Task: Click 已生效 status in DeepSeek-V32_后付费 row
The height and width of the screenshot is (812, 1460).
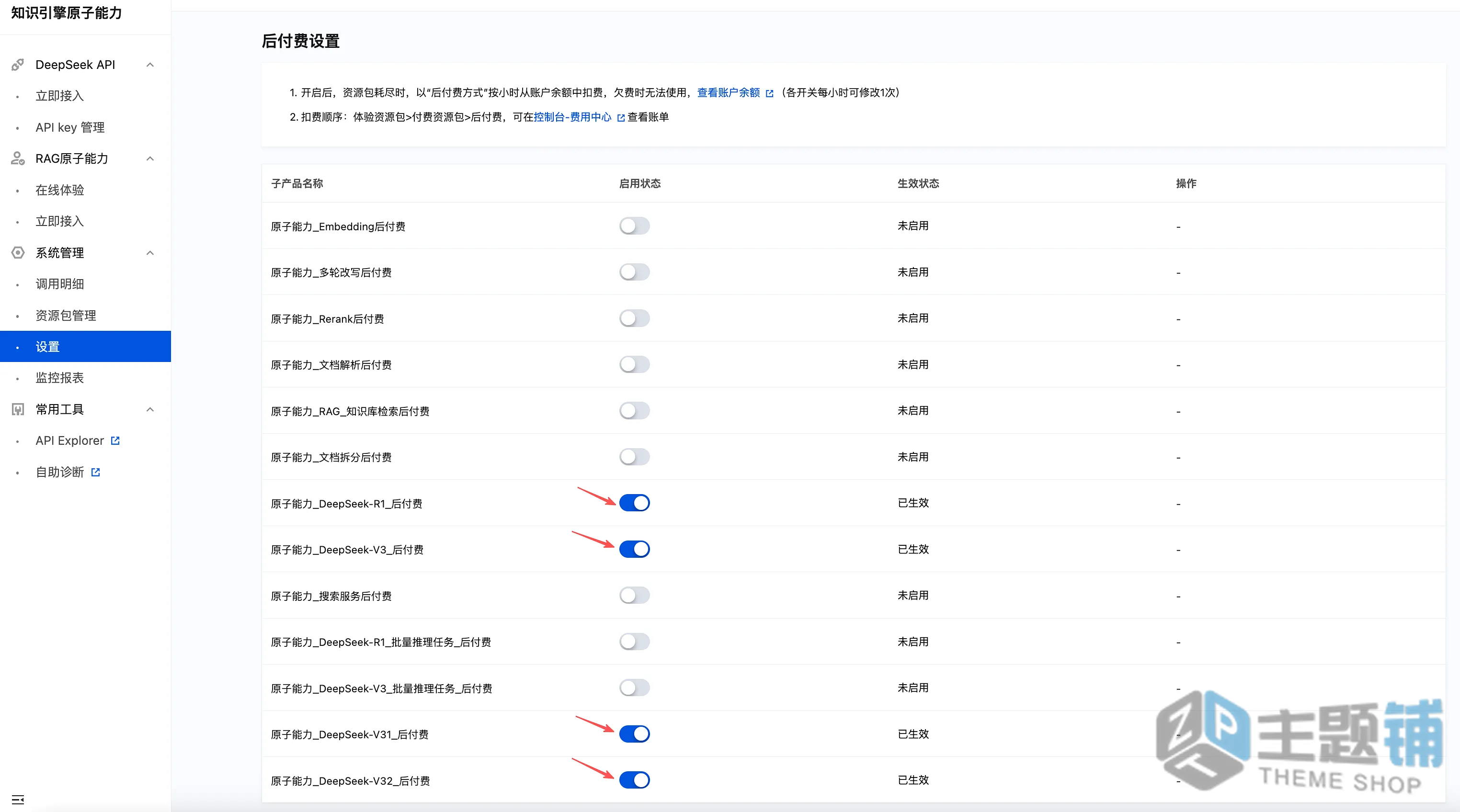Action: (x=913, y=780)
